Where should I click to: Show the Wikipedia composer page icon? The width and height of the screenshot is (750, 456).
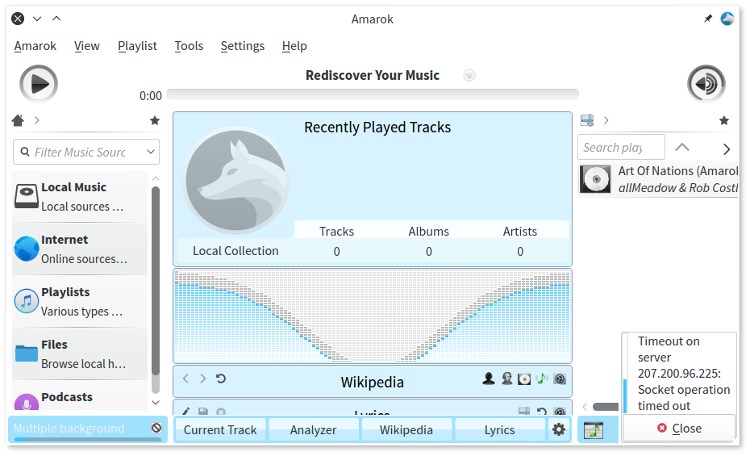point(507,379)
